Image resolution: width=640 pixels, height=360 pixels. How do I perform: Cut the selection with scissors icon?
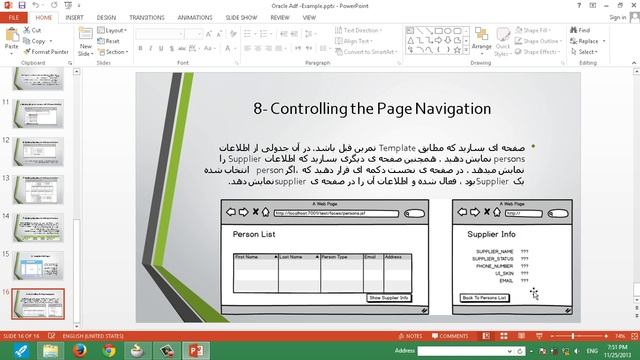click(x=32, y=30)
